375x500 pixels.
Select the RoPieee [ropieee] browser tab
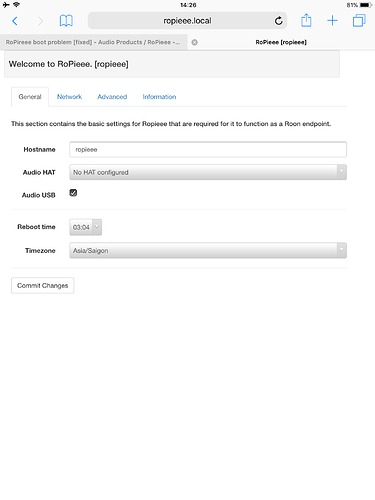[281, 42]
